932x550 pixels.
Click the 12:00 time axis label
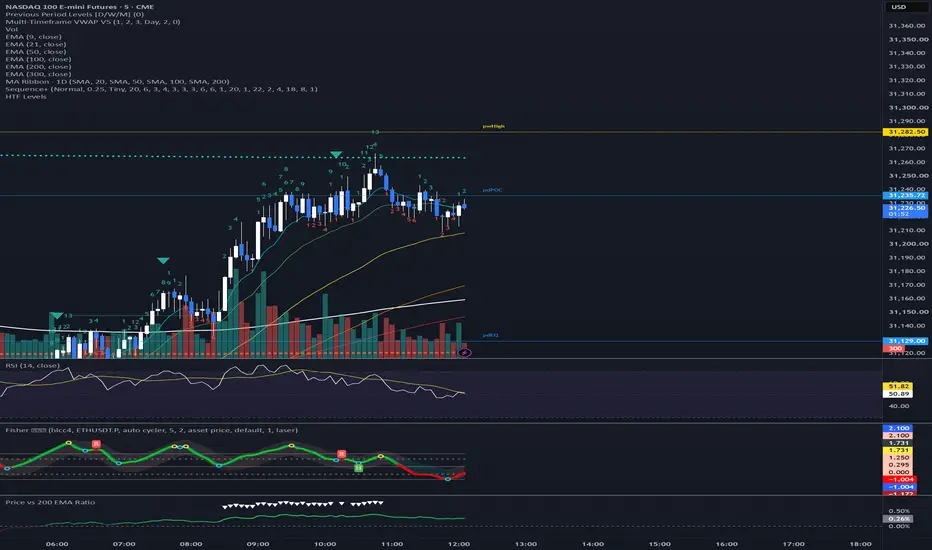[459, 544]
